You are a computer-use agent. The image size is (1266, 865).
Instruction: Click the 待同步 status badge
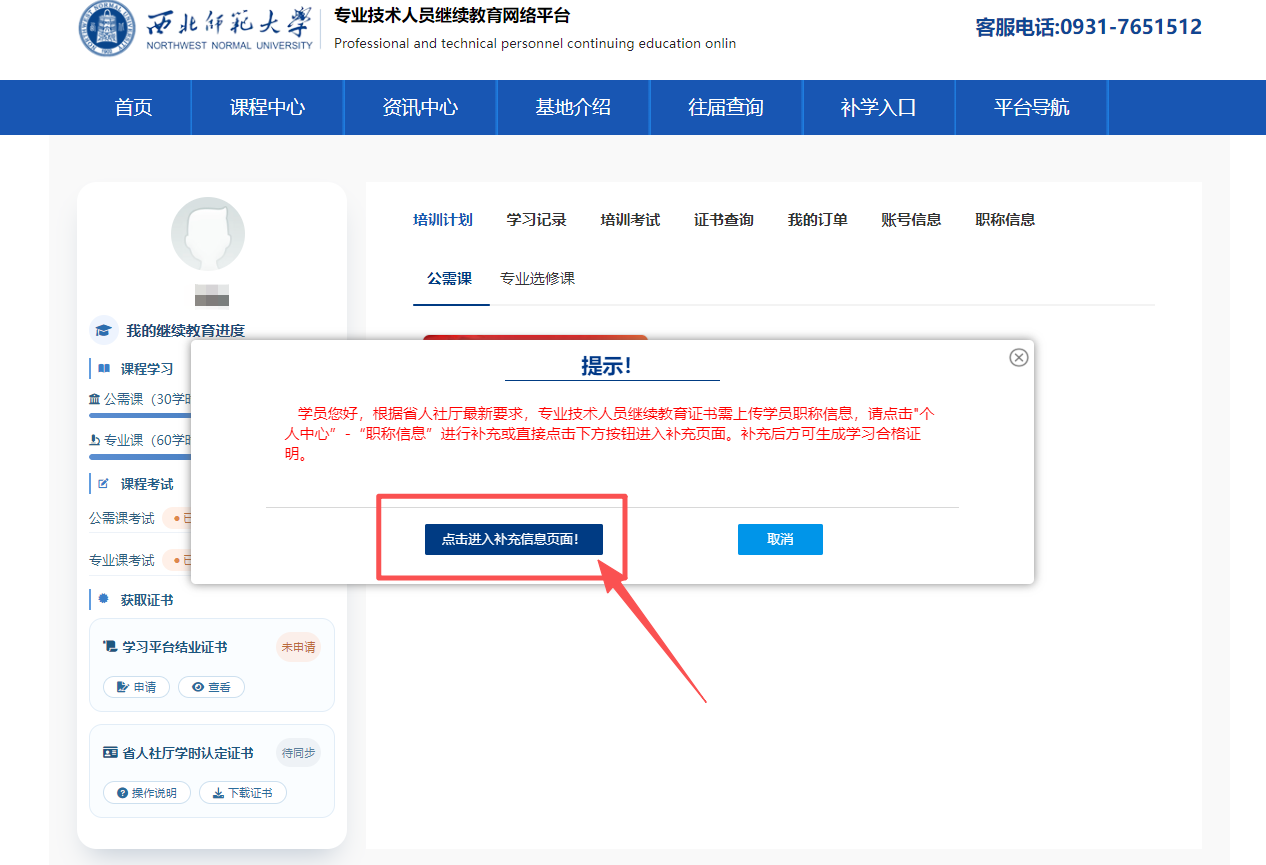(x=298, y=753)
